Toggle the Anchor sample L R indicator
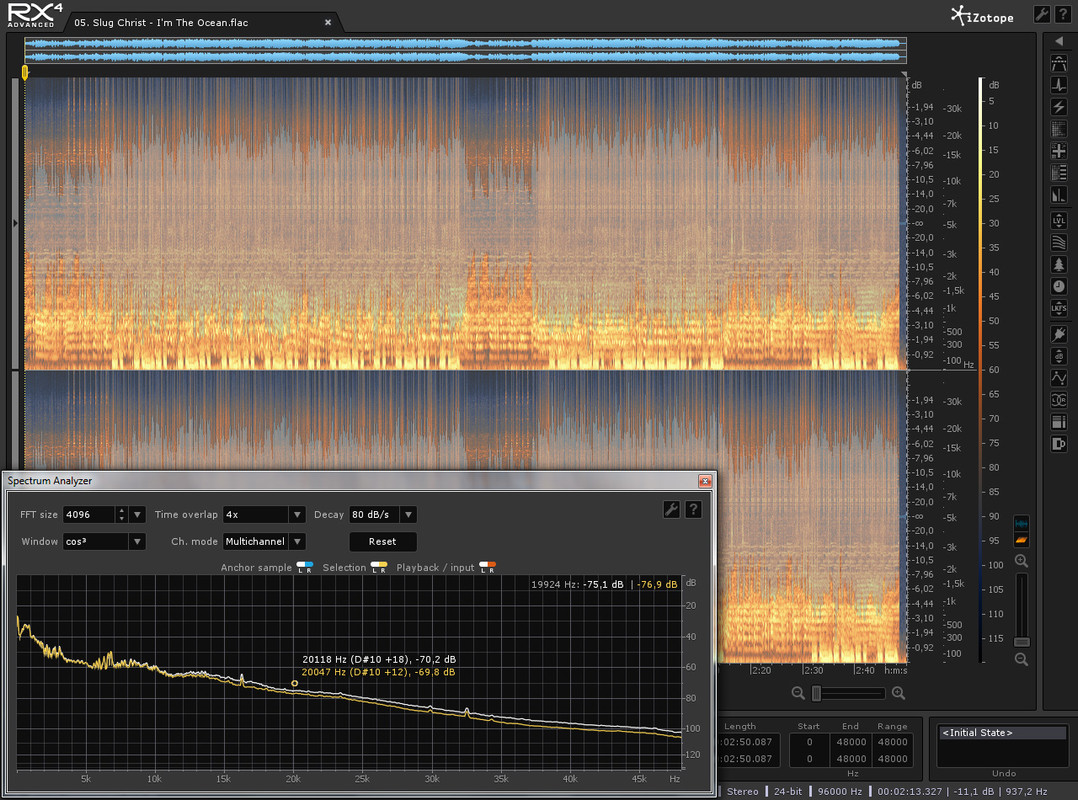Image resolution: width=1078 pixels, height=800 pixels. [x=305, y=567]
